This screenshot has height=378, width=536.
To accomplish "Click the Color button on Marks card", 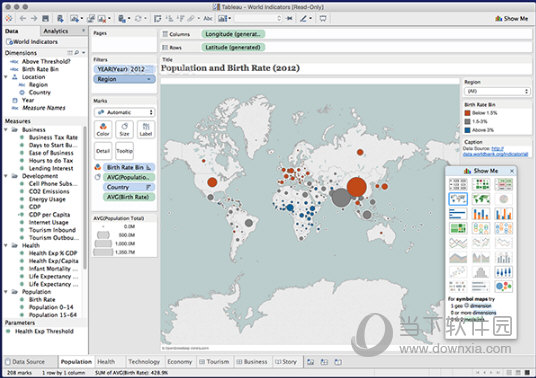I will tap(103, 130).
